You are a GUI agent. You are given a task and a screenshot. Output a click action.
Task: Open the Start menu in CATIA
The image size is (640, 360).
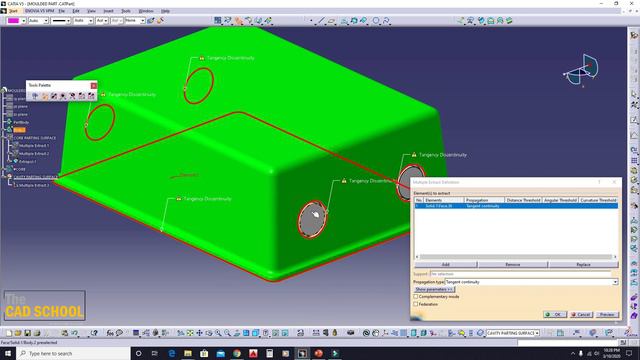pos(13,11)
